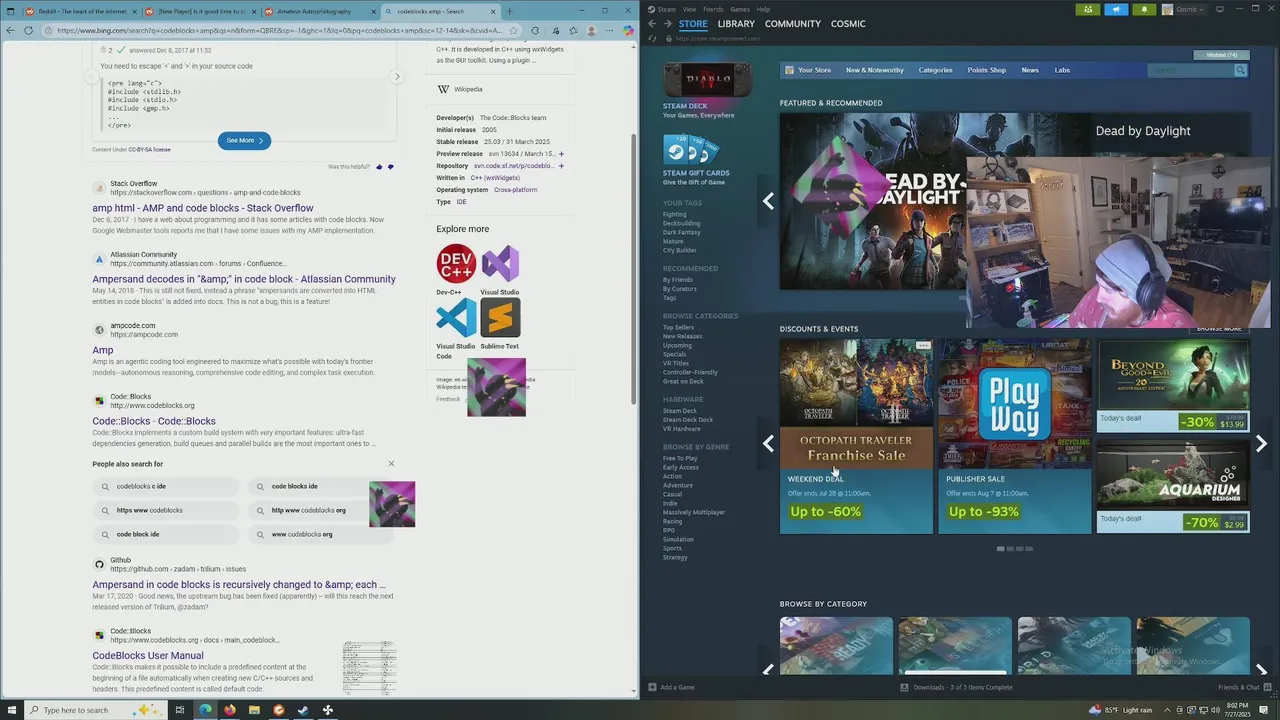Click Visual Studio Code icon
1280x720 pixels.
[x=456, y=318]
